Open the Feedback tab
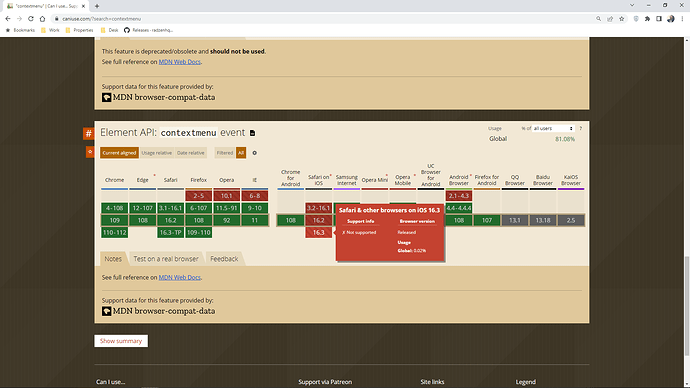 tap(224, 259)
